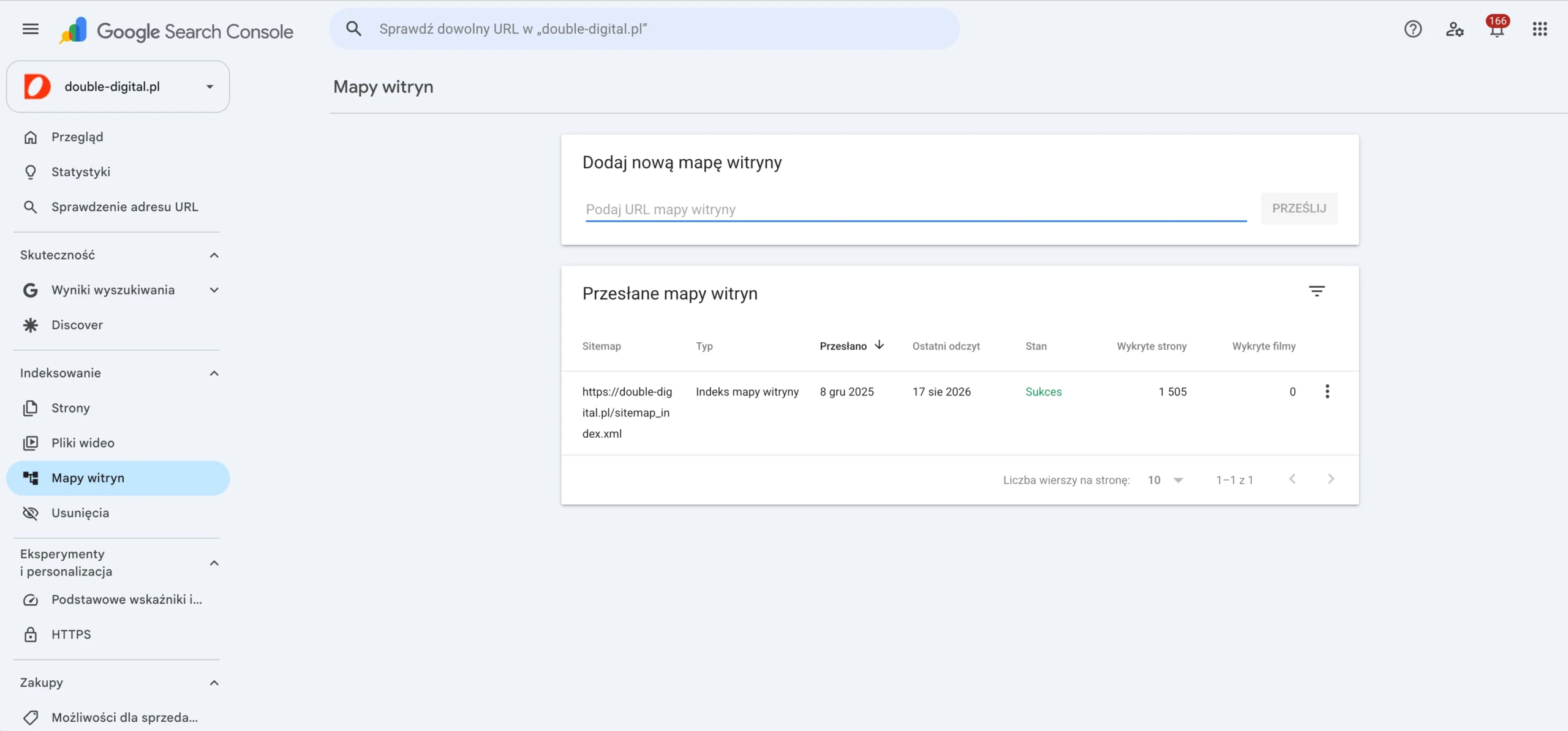Collapse Eksperymenty i personalizacja section
Screen dimensions: 1568x731
(214, 563)
